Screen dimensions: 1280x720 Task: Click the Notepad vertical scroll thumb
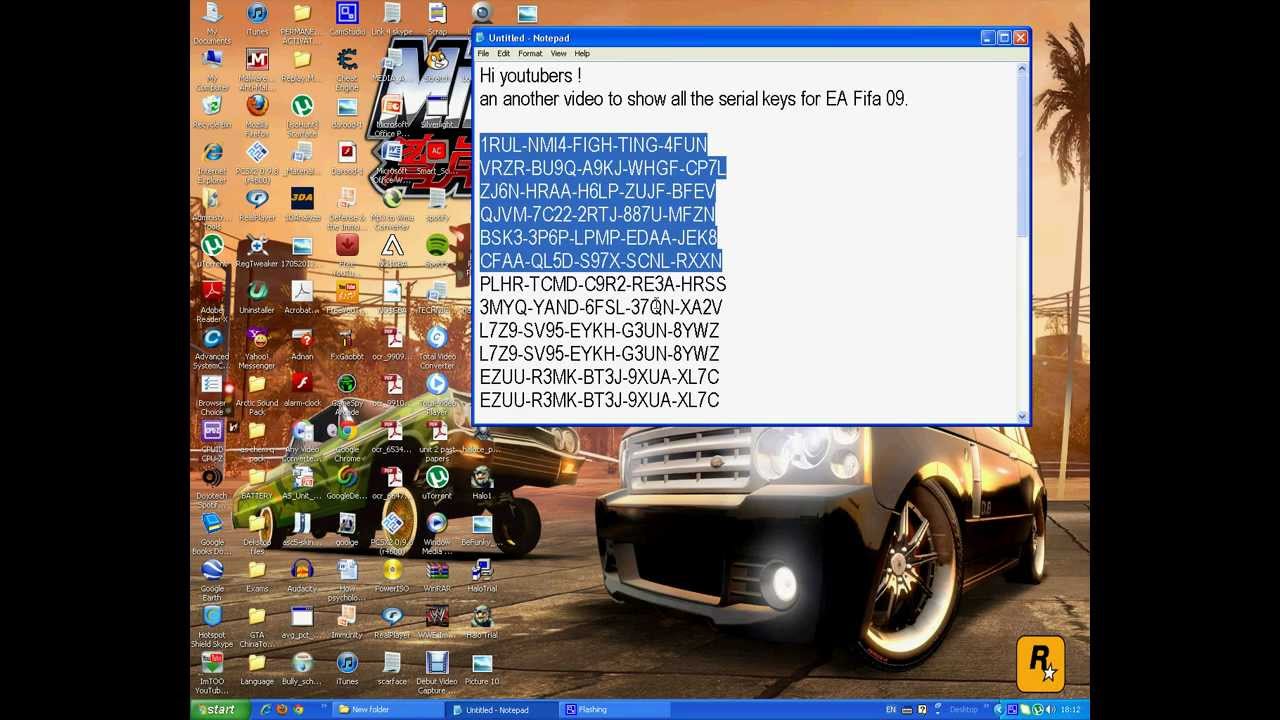coord(1022,156)
